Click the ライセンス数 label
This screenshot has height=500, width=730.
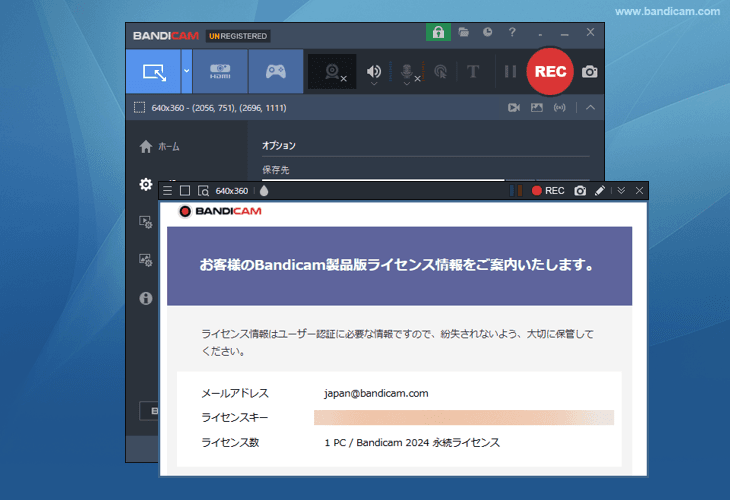tap(230, 443)
